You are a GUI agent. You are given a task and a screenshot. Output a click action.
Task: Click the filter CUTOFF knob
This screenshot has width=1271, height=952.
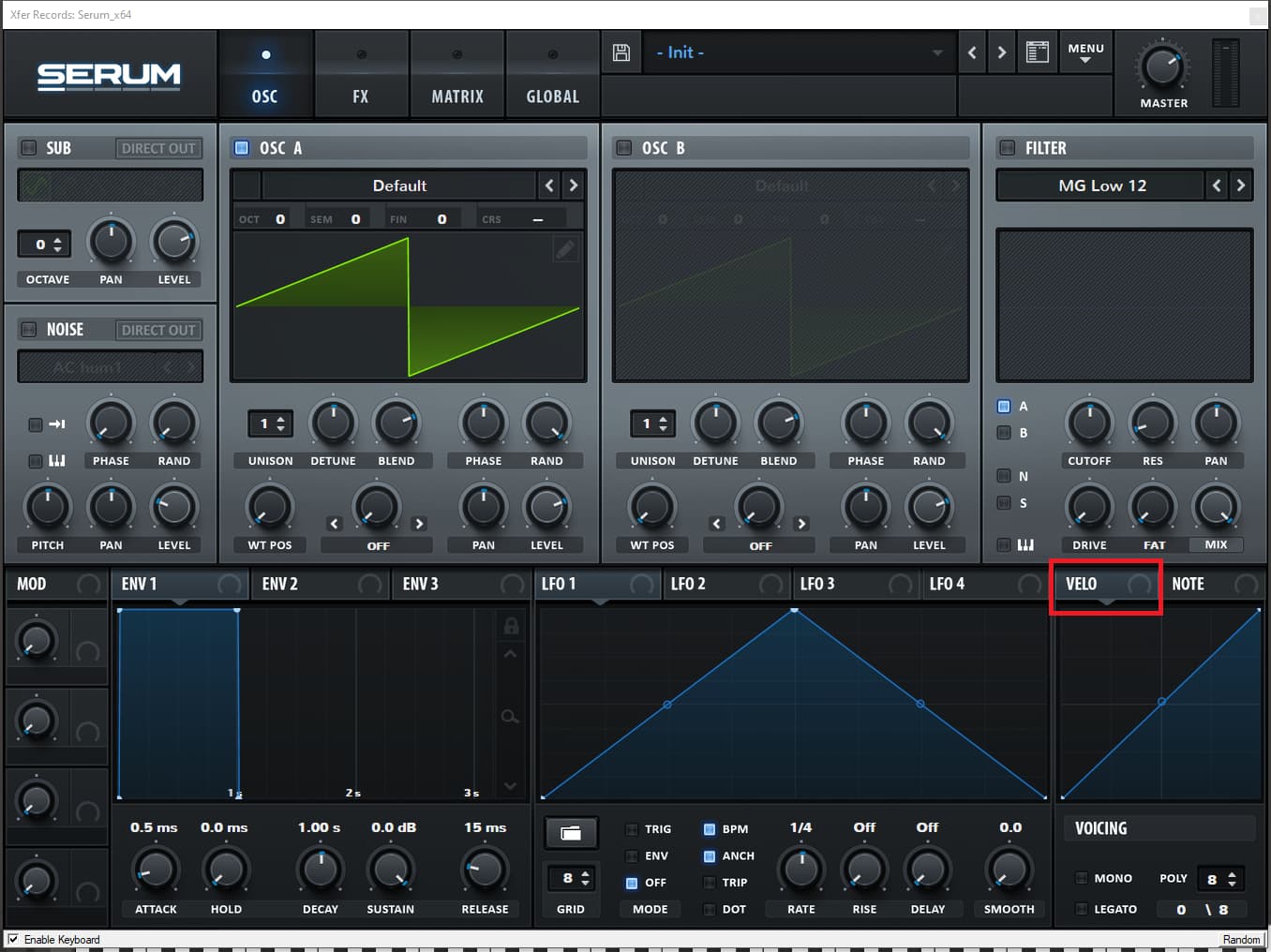click(1089, 424)
